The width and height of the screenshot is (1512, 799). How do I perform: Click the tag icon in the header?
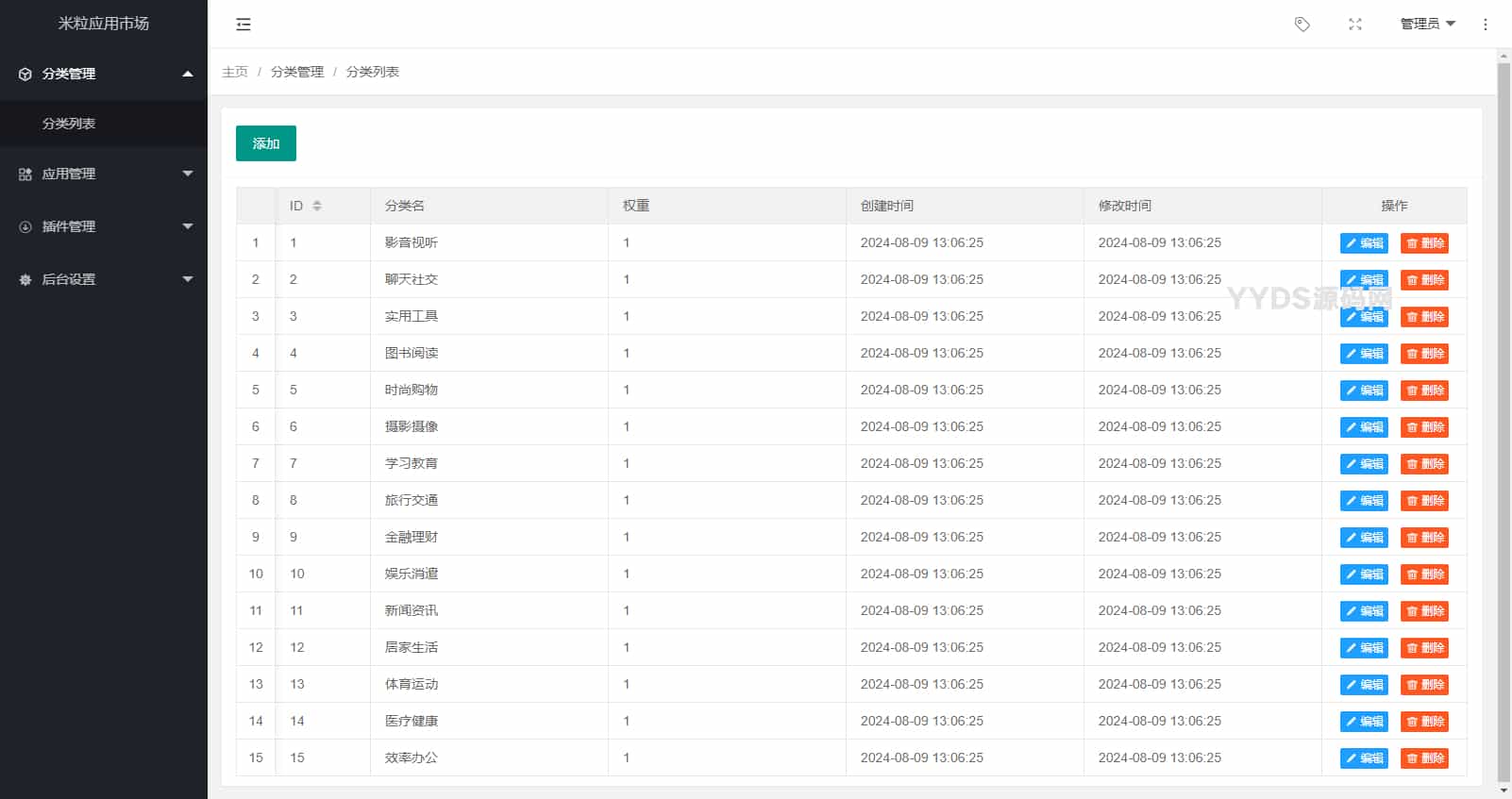tap(1302, 25)
